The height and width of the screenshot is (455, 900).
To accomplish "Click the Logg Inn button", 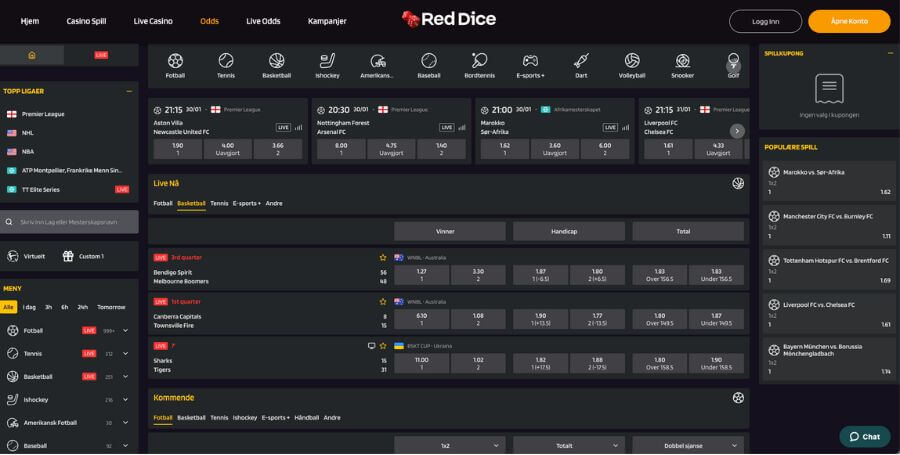I will click(x=765, y=21).
